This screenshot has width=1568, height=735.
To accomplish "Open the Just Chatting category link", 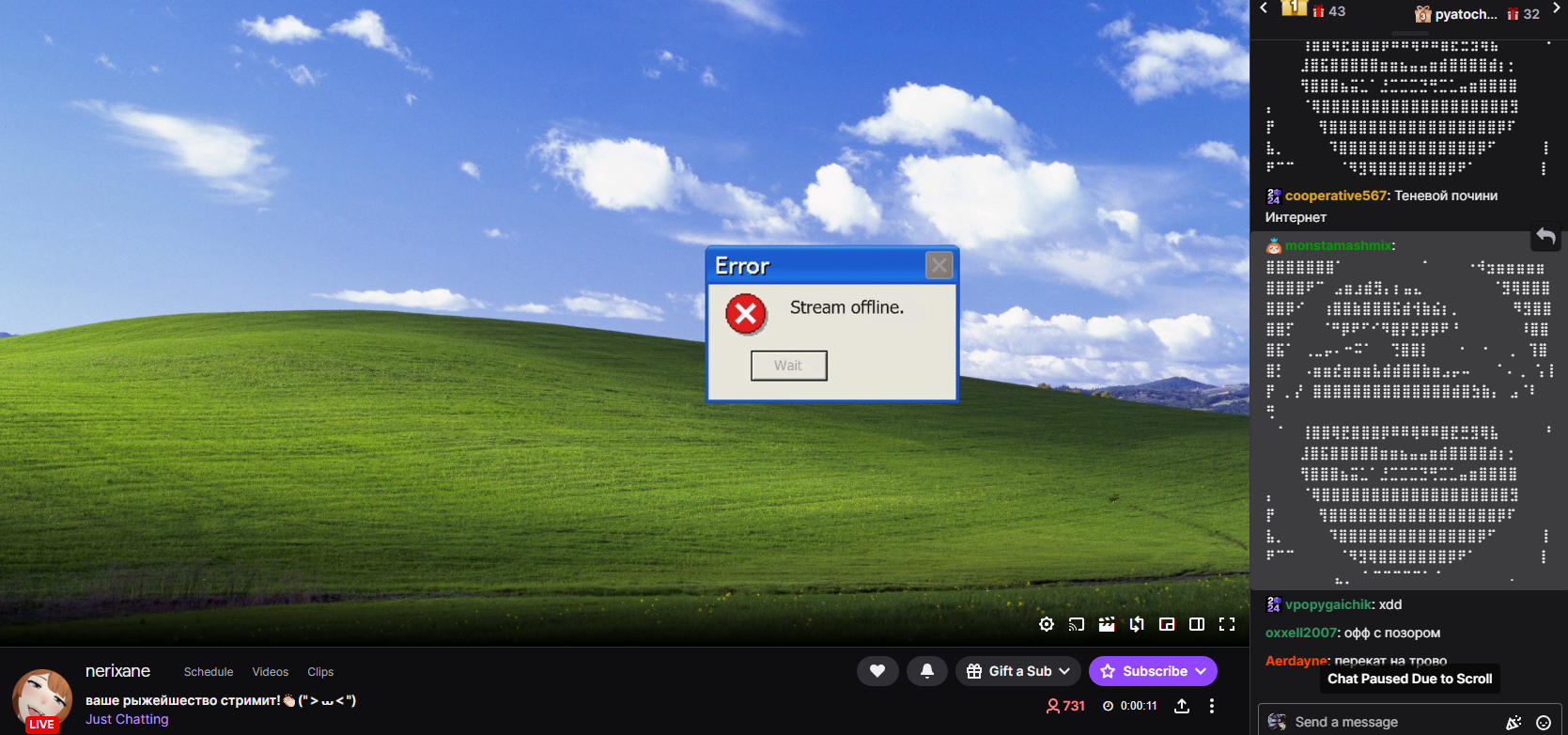I will click(x=127, y=719).
